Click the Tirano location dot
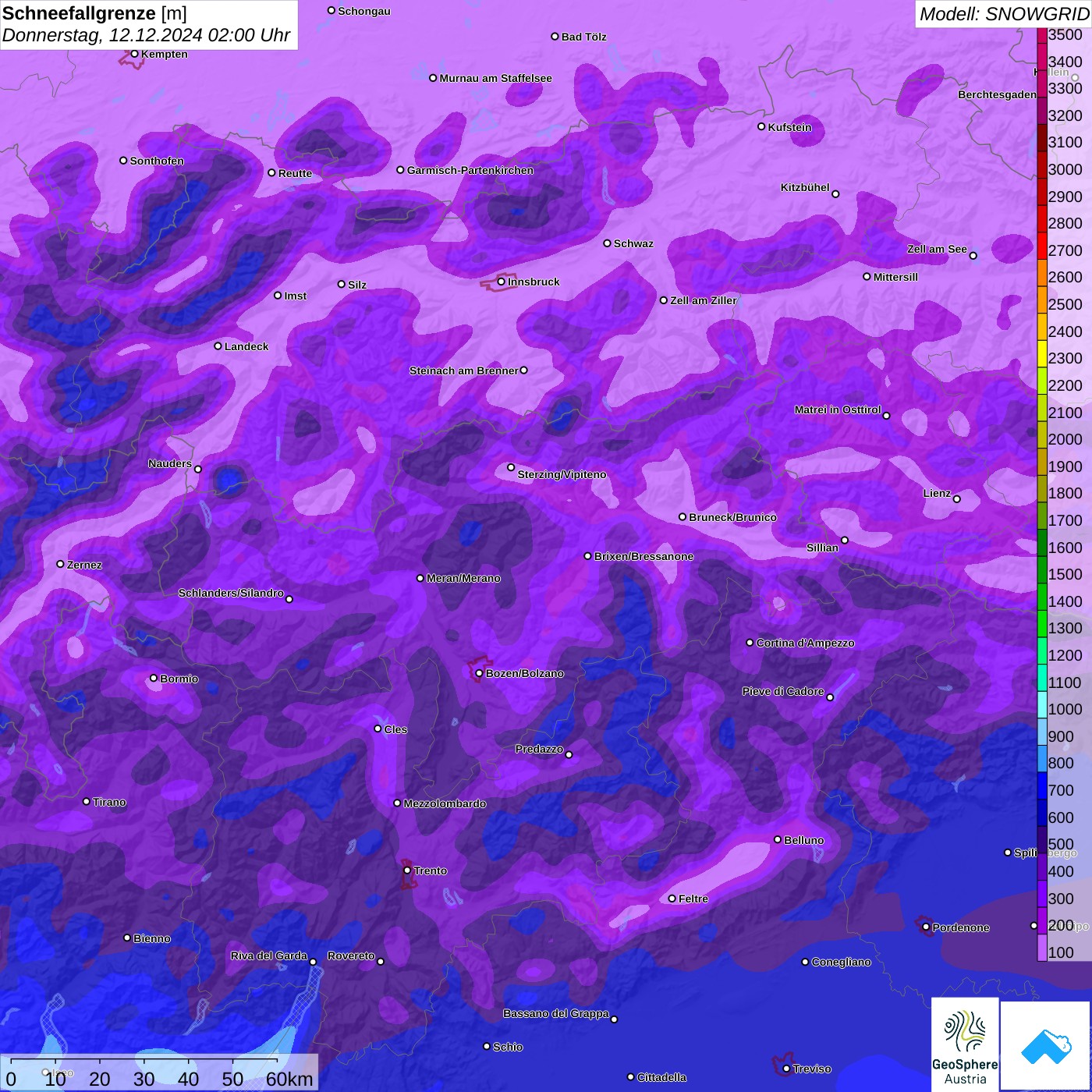The image size is (1092, 1092). (x=87, y=802)
